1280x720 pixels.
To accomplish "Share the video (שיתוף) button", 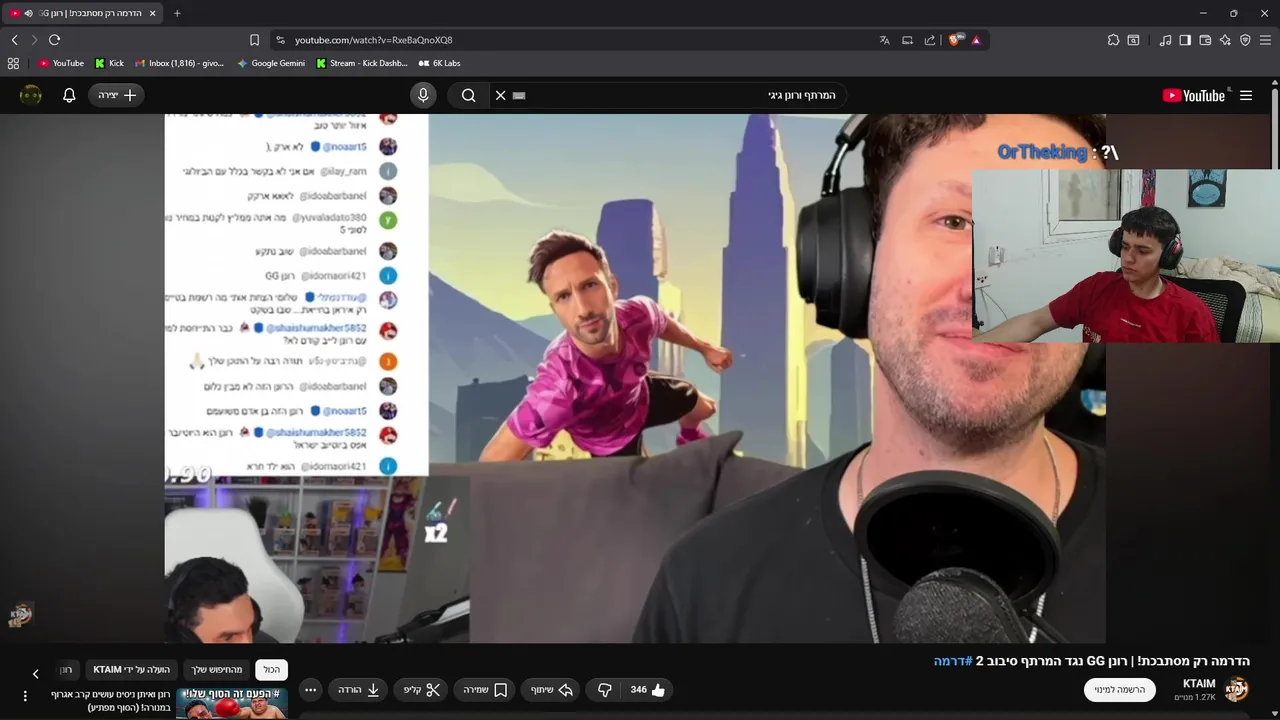I will [551, 690].
